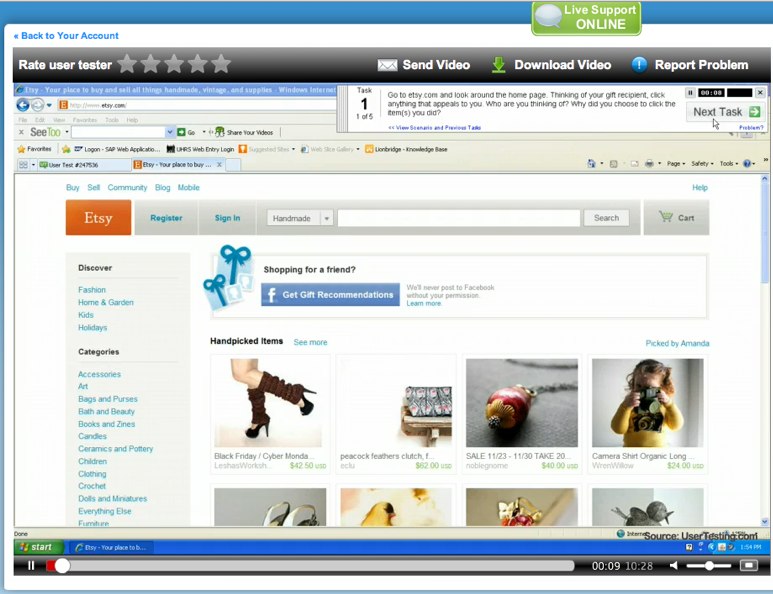This screenshot has width=773, height=594.
Task: Open the browser Favorites menu
Action: click(85, 120)
